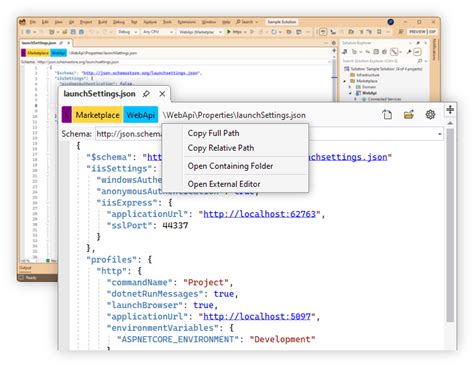Click the Solution Explorer properties wrench icon
The image size is (474, 367).
[409, 52]
